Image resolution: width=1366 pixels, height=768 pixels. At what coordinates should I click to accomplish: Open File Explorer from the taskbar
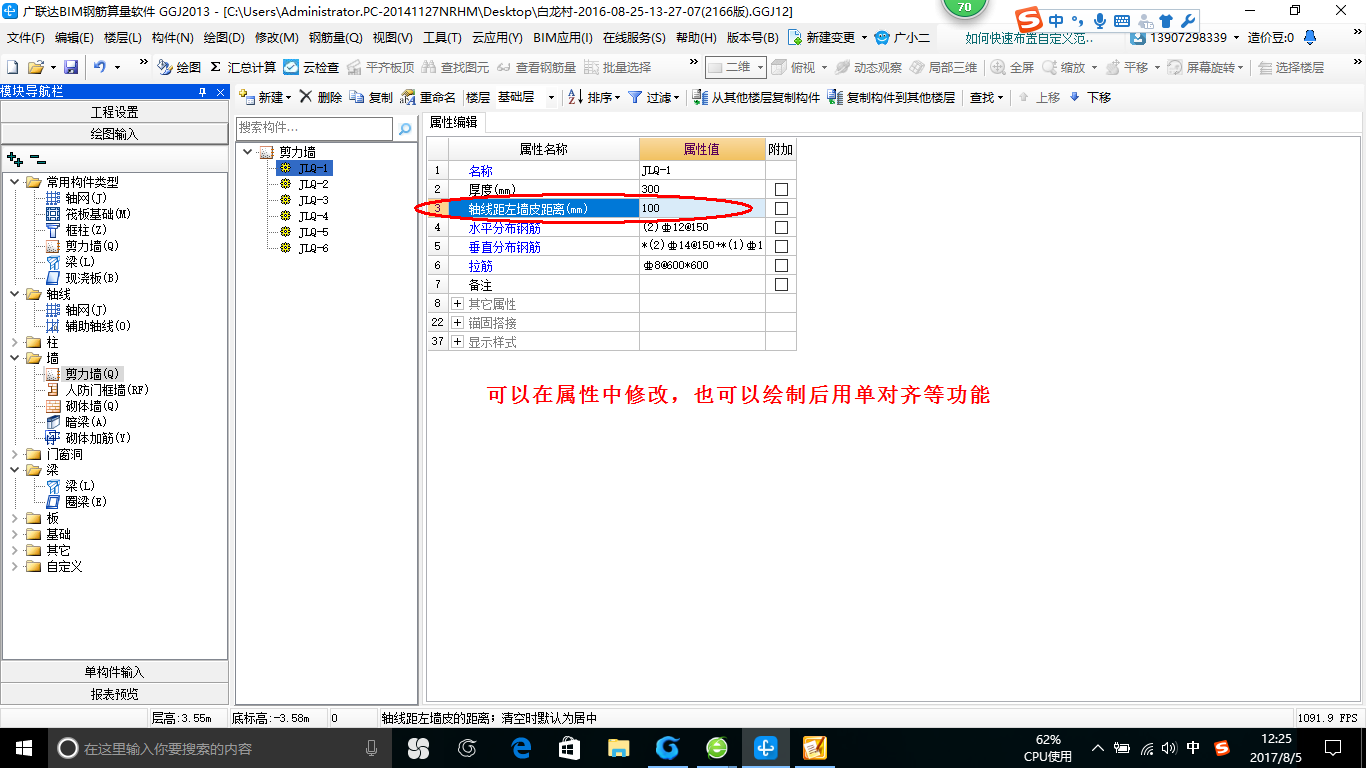[x=619, y=747]
